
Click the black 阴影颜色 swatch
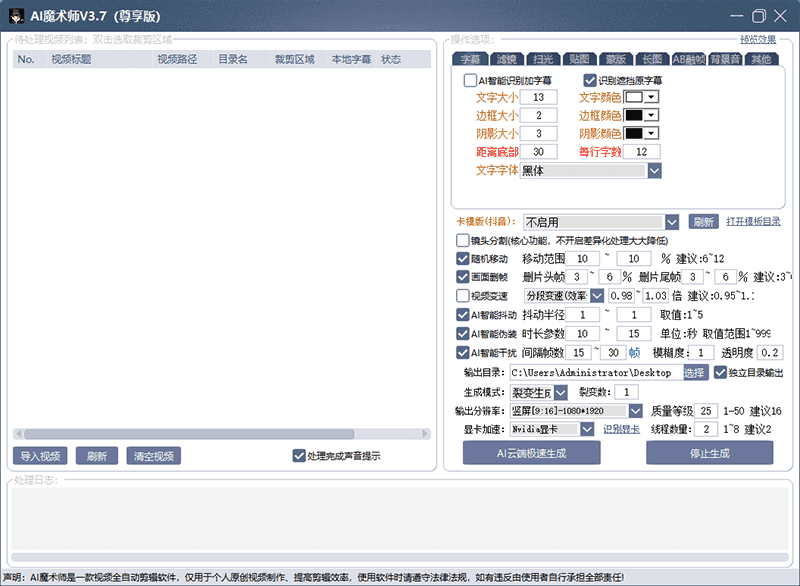click(x=634, y=134)
